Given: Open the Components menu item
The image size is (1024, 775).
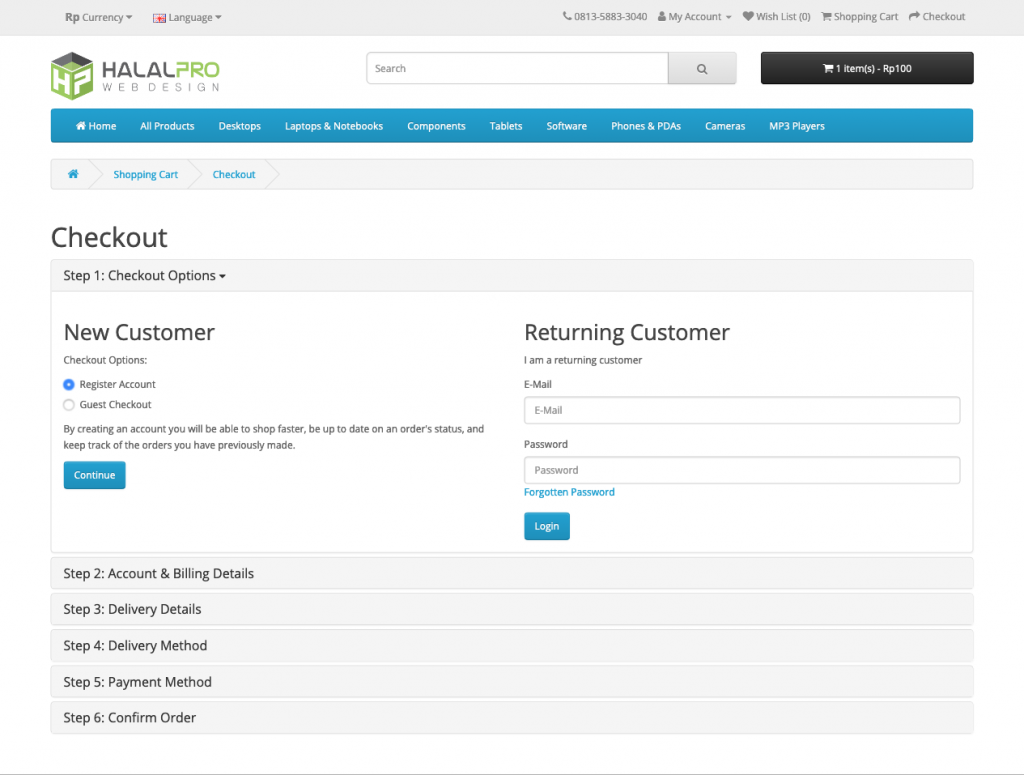Looking at the screenshot, I should click(436, 126).
